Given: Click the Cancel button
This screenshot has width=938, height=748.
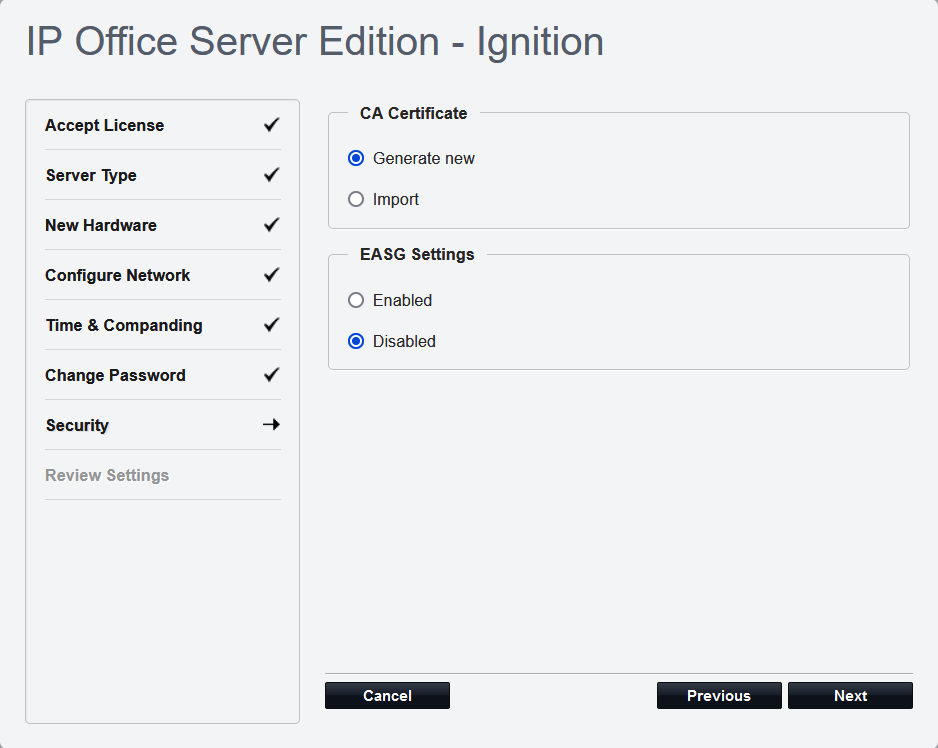Looking at the screenshot, I should [x=387, y=696].
